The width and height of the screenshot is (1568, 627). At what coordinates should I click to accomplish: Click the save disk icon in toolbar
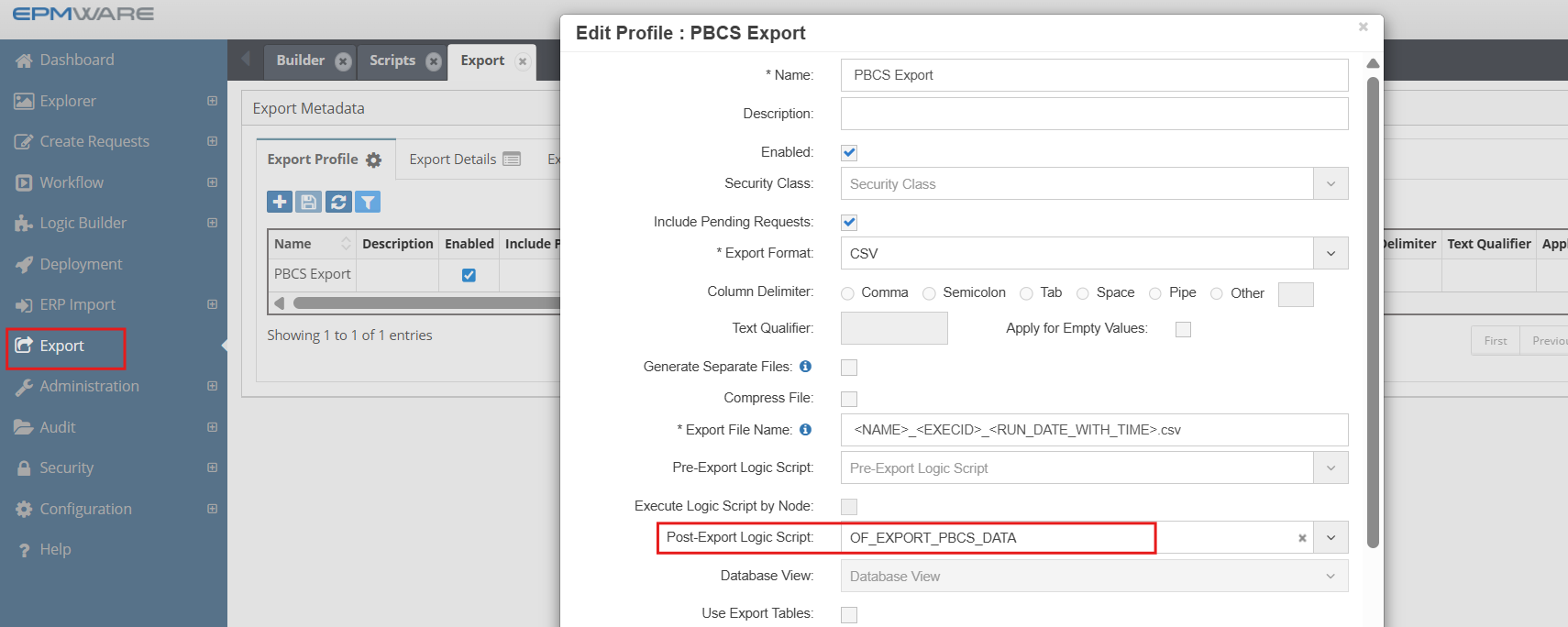tap(309, 202)
